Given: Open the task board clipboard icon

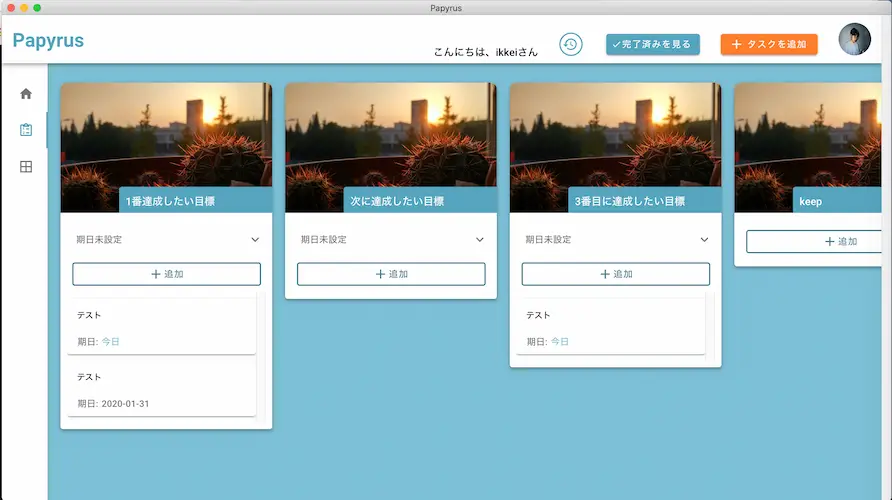Looking at the screenshot, I should [x=26, y=130].
